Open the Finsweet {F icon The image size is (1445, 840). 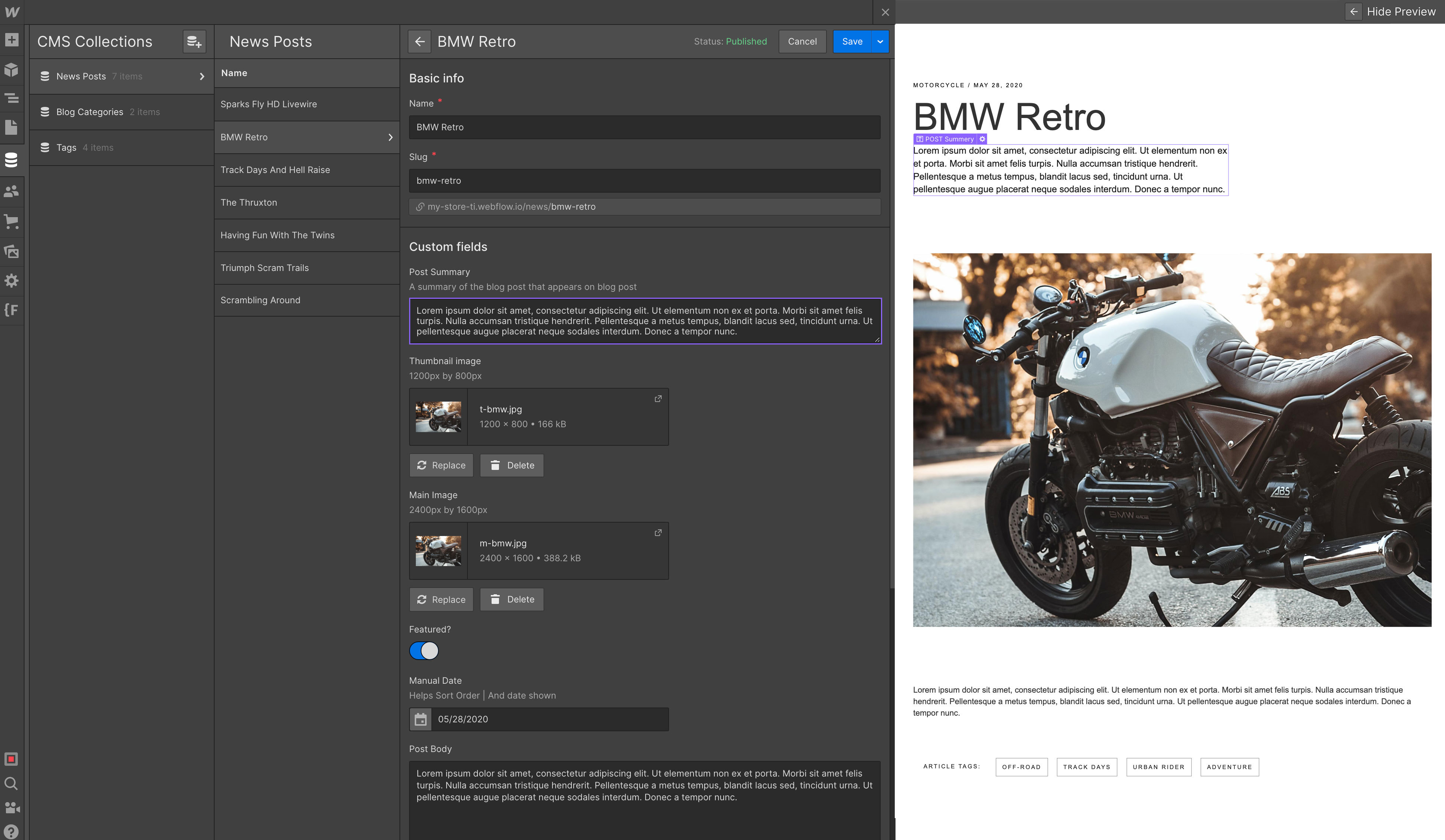click(12, 310)
